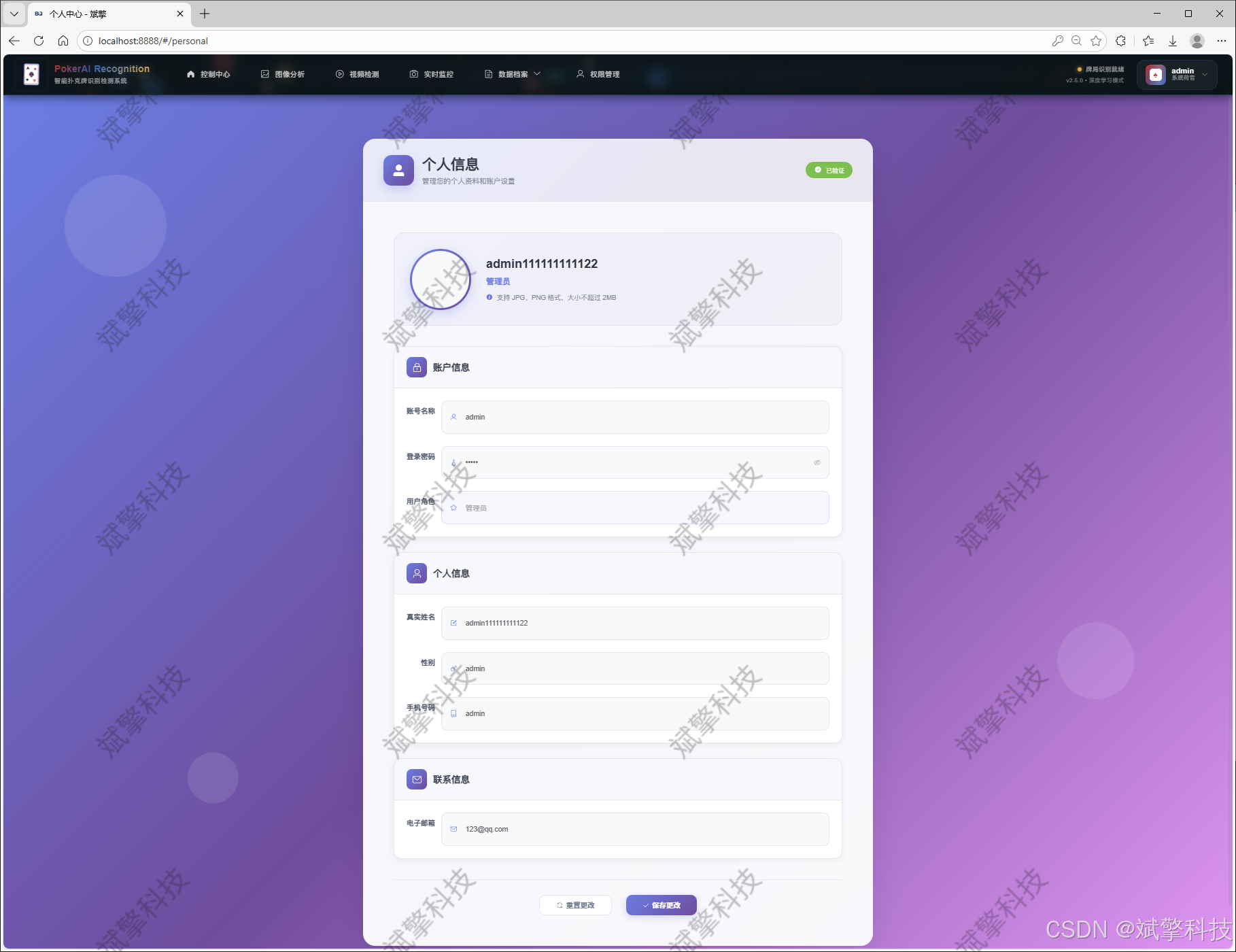Screen dimensions: 1236x952
Task: Click the profile avatar upload circle
Action: click(441, 279)
